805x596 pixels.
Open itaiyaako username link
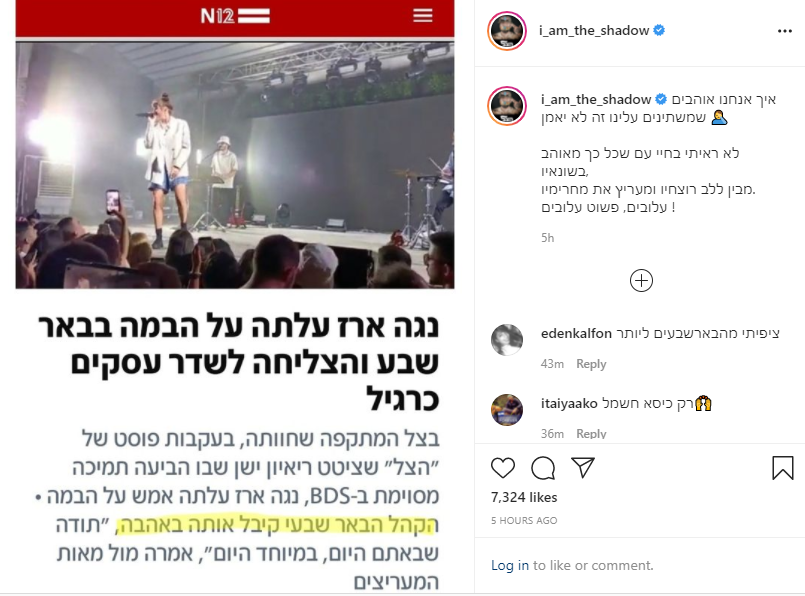(x=569, y=403)
